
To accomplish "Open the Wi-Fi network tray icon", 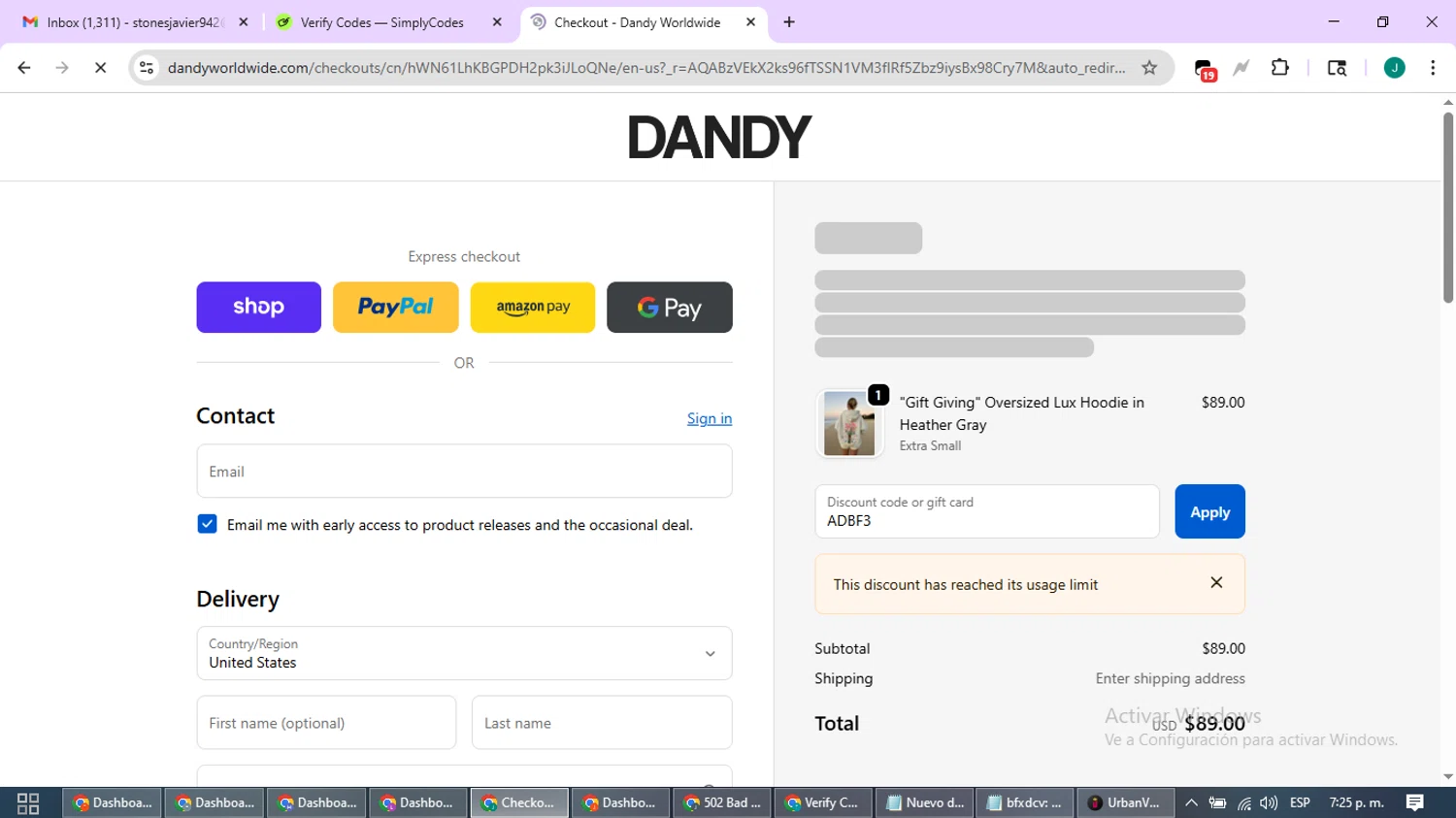I will (1243, 802).
